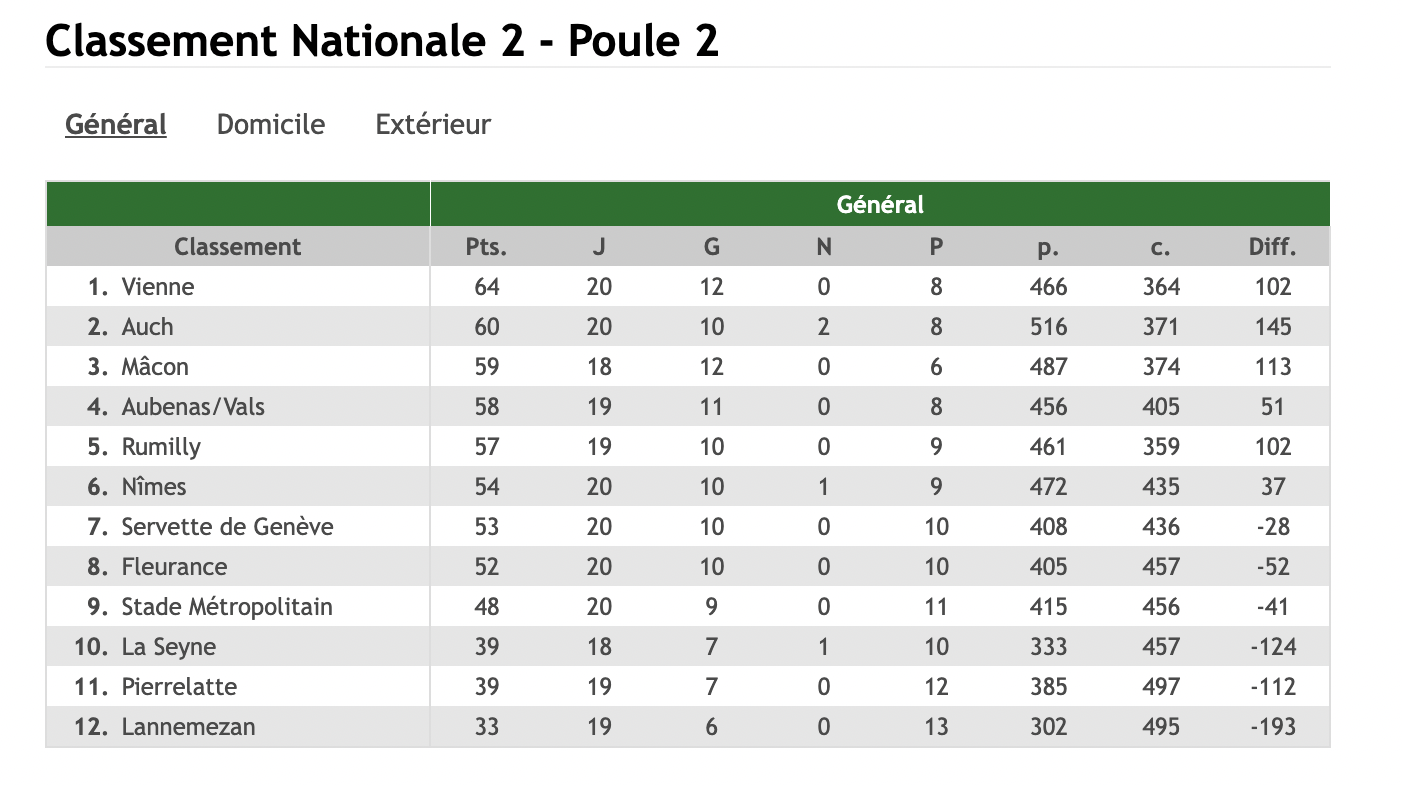
Task: Click Servette de Genève in table
Action: coord(227,527)
